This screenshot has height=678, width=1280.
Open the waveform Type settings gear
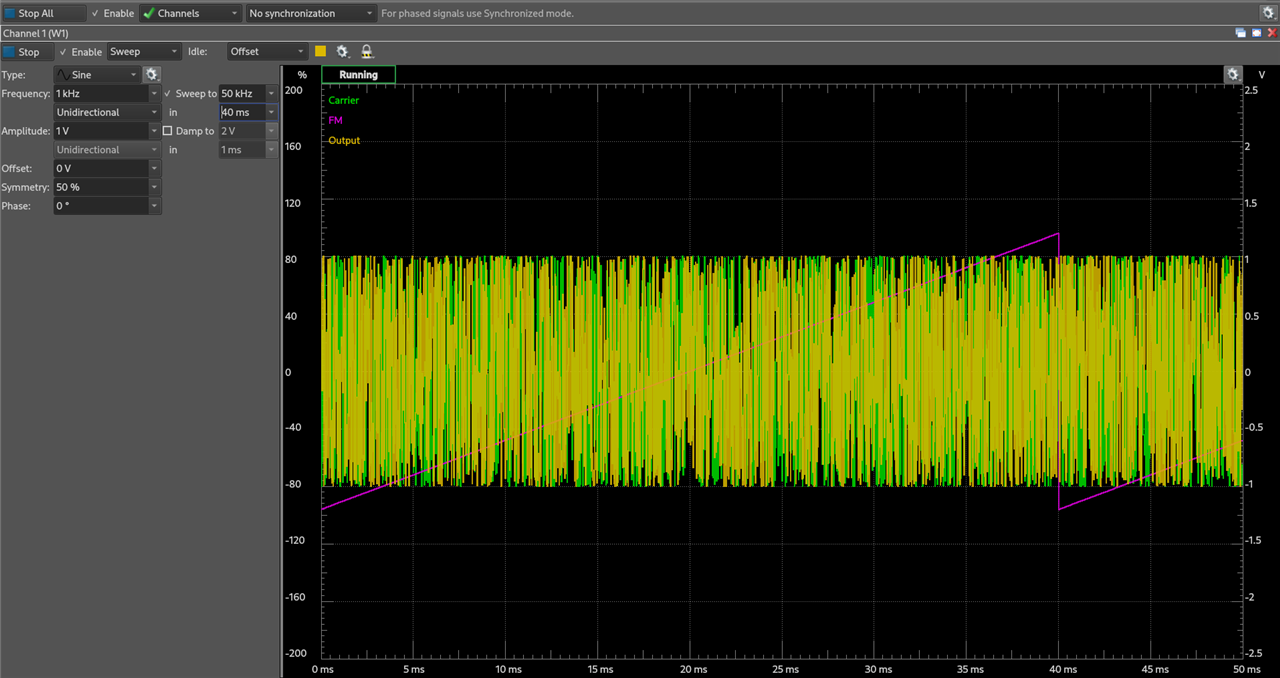point(152,75)
